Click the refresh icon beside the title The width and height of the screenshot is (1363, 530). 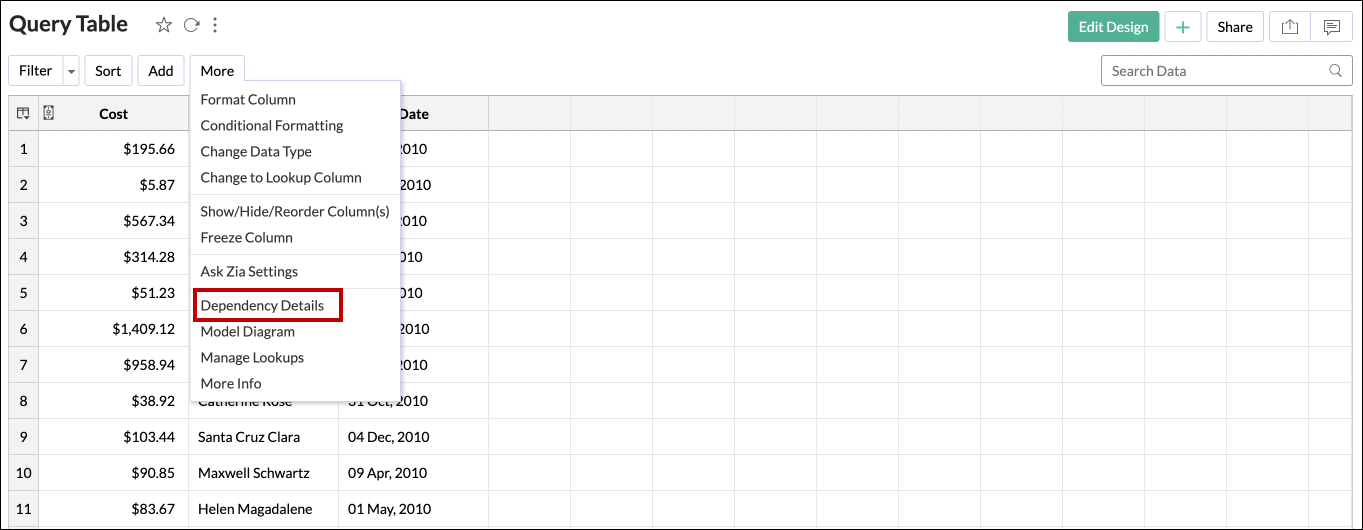(191, 26)
